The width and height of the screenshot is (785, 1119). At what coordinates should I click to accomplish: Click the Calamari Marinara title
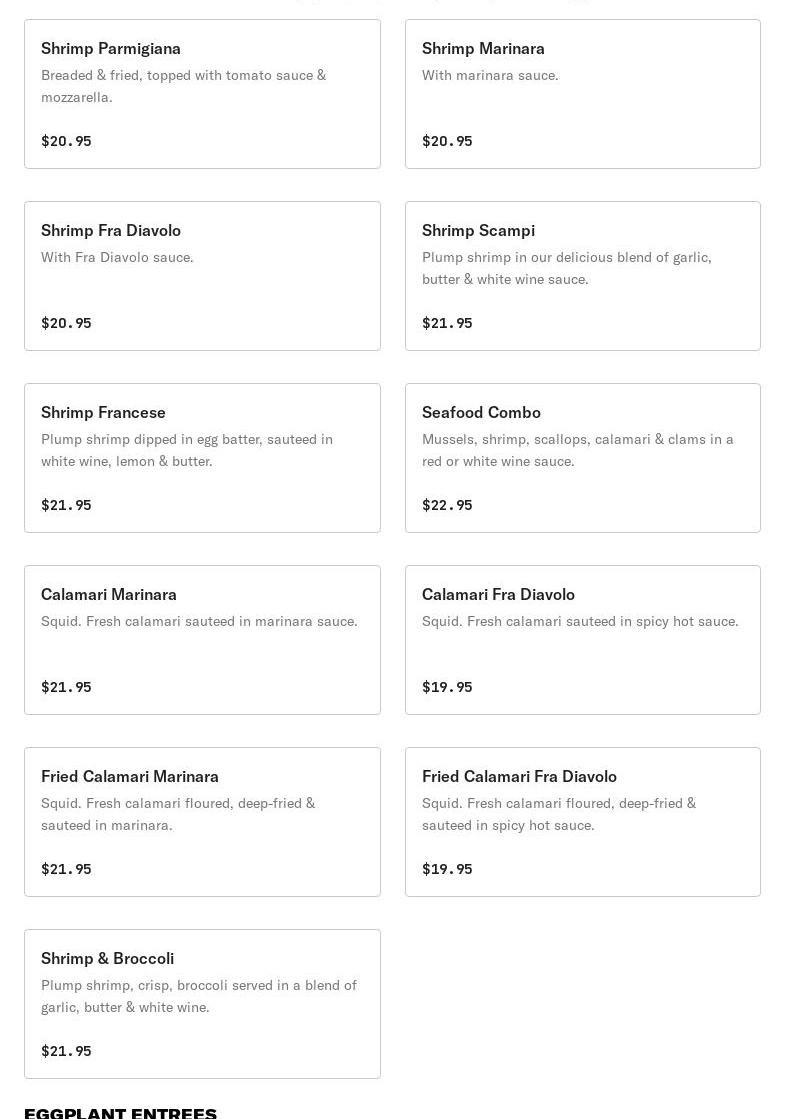click(x=109, y=594)
